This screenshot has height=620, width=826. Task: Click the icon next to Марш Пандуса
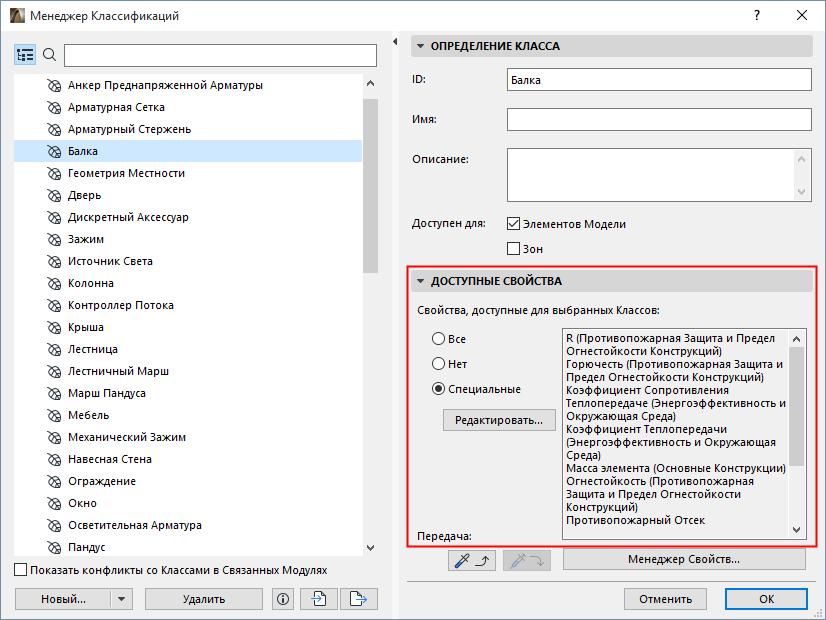coord(54,393)
